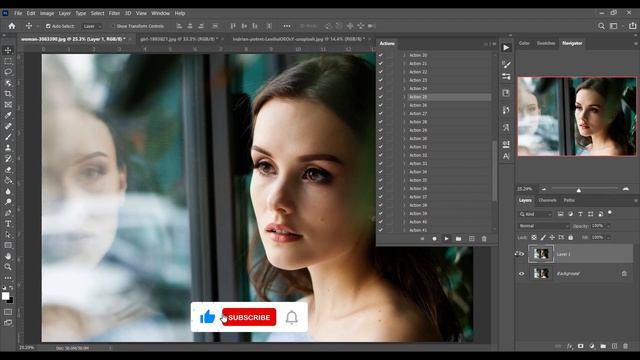The height and width of the screenshot is (360, 640).
Task: Open the blend mode Normal dropdown
Action: pos(544,226)
